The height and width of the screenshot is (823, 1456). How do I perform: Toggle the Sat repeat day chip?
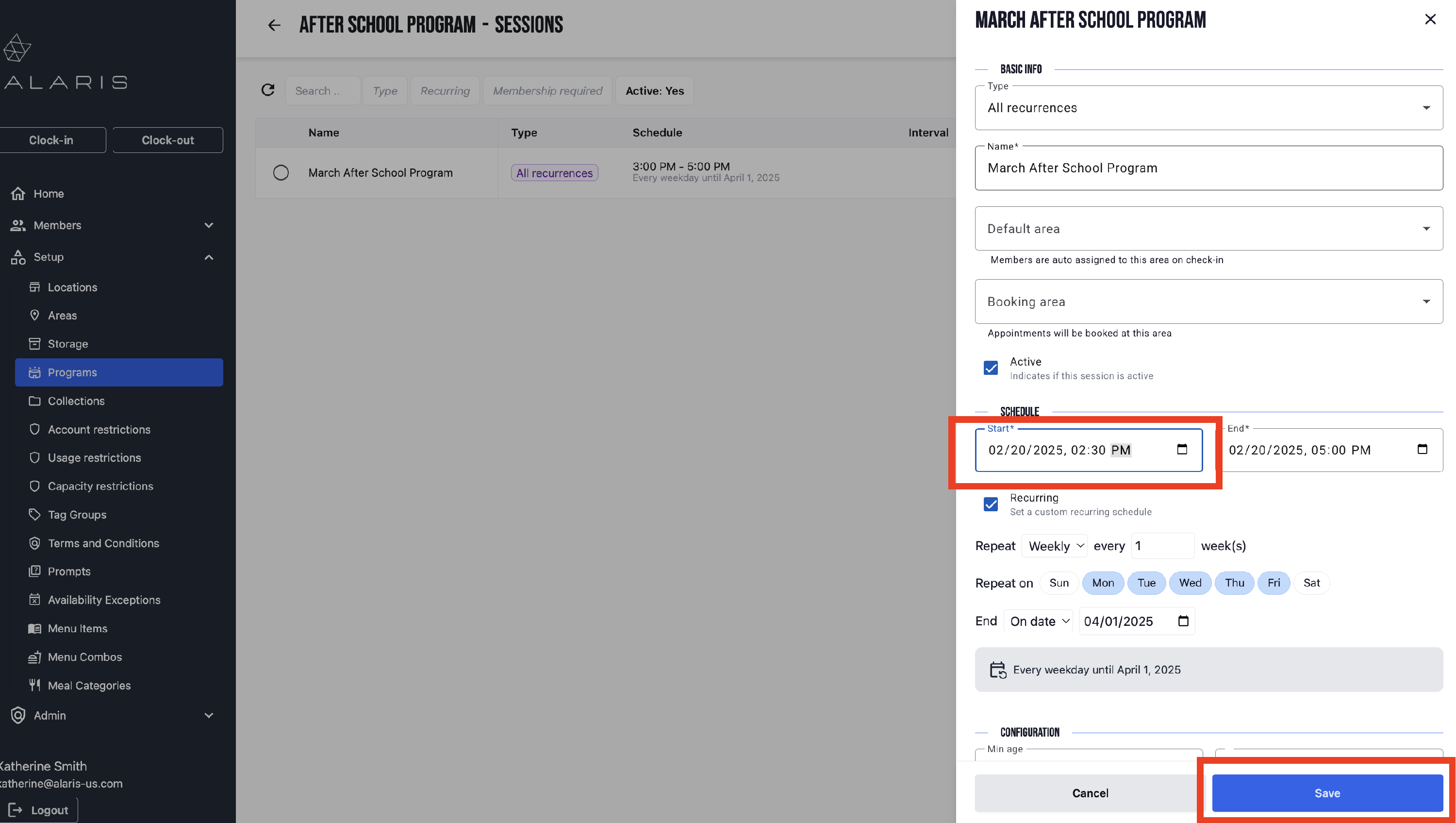click(1311, 583)
